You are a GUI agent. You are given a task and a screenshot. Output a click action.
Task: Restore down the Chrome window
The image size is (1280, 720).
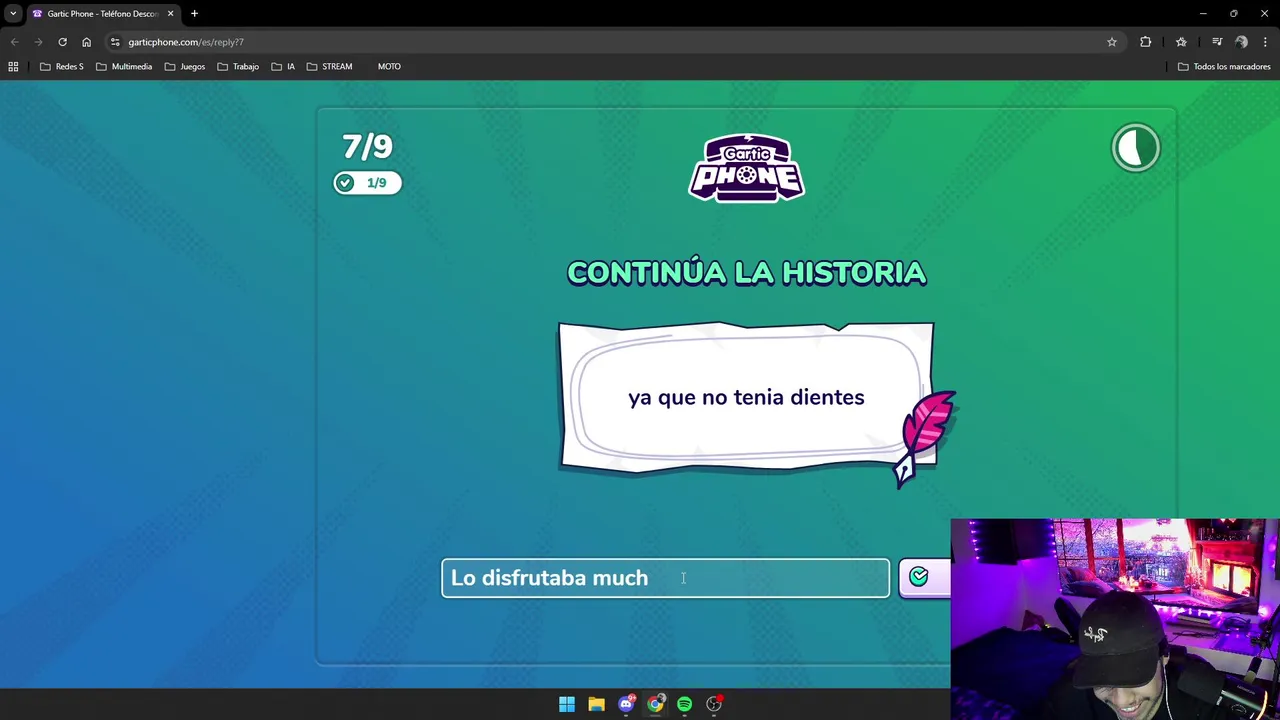1234,14
